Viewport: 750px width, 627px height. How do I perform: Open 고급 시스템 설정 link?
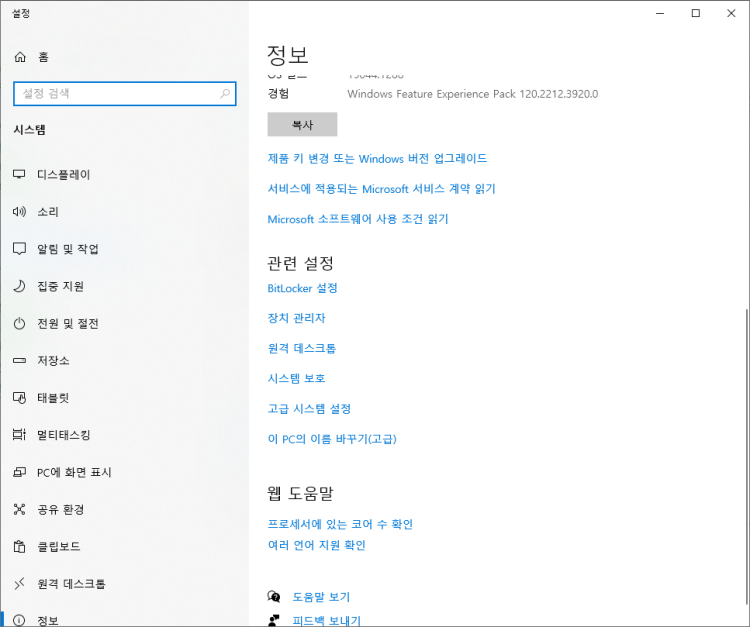[309, 408]
